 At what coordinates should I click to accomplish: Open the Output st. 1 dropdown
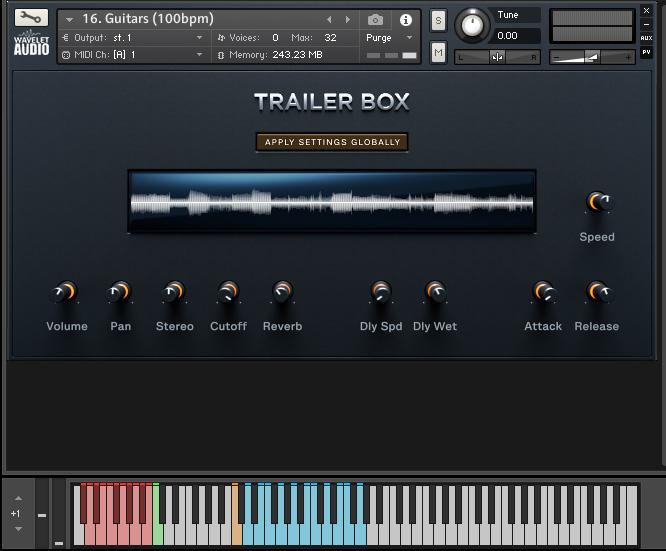(133, 38)
